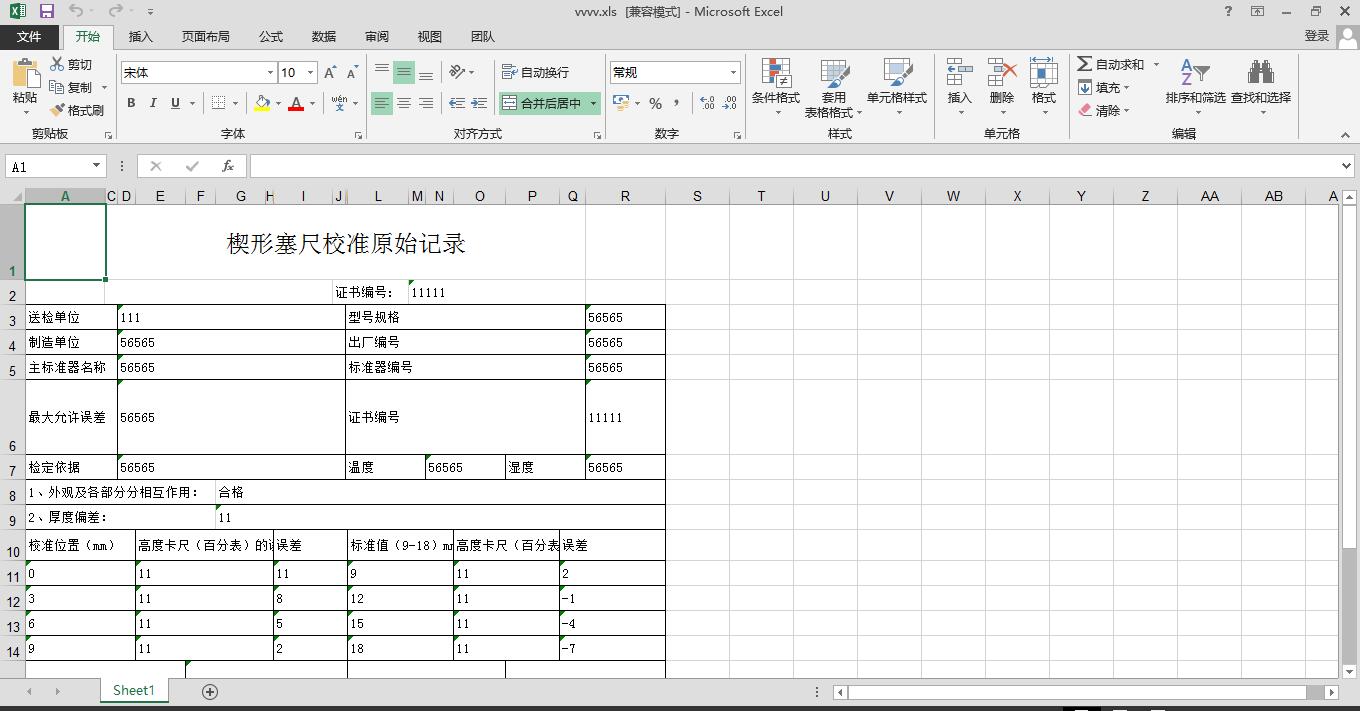Image resolution: width=1360 pixels, height=711 pixels.
Task: Switch to the Insert (插入) ribbon tab
Action: pos(141,36)
